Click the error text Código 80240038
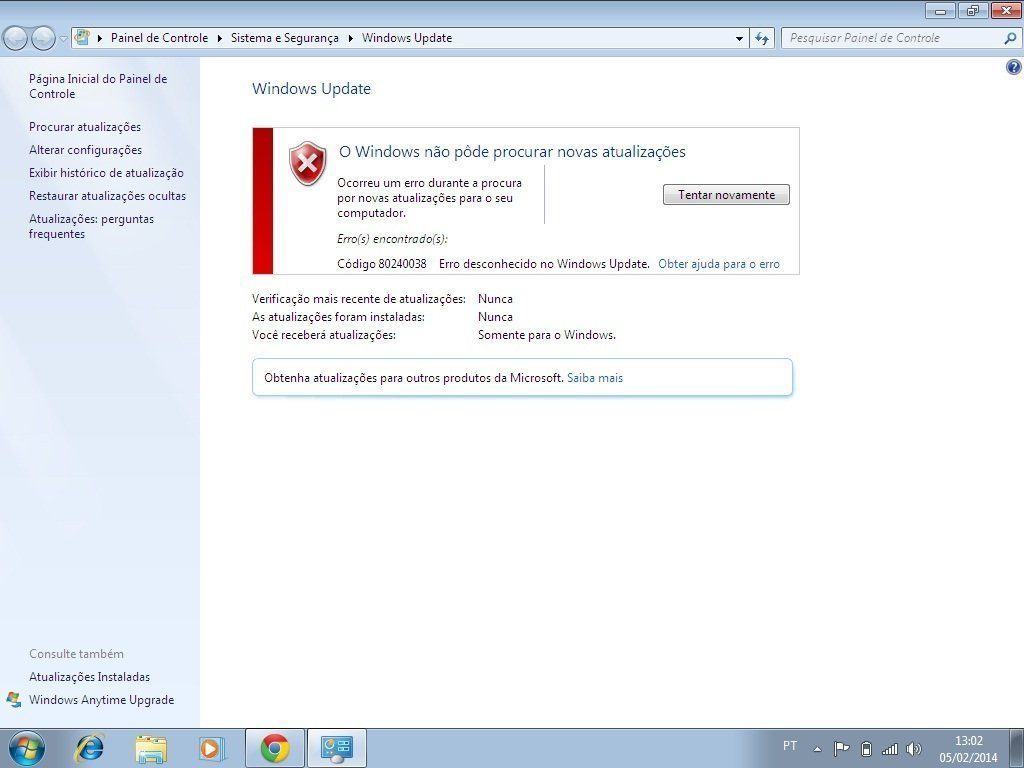Viewport: 1024px width, 768px height. [x=381, y=264]
